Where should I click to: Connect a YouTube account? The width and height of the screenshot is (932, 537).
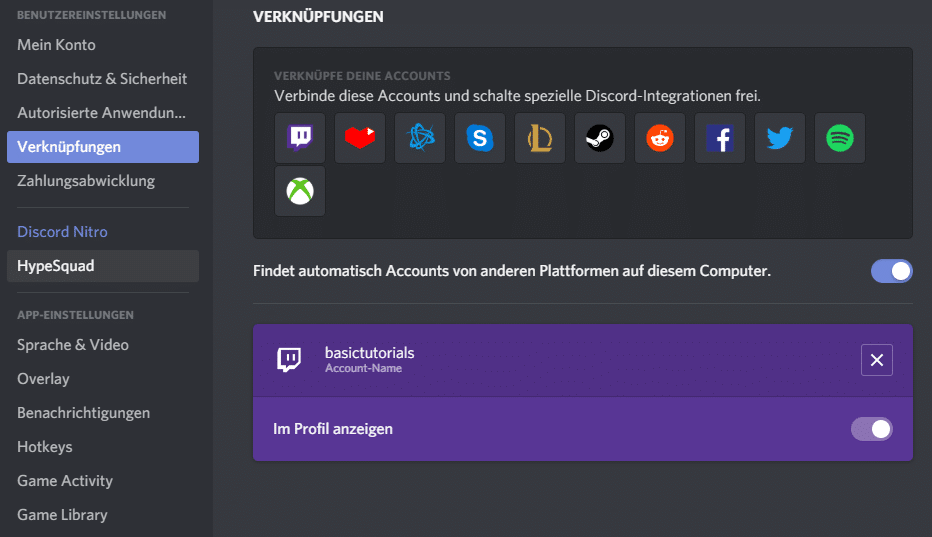pos(360,138)
